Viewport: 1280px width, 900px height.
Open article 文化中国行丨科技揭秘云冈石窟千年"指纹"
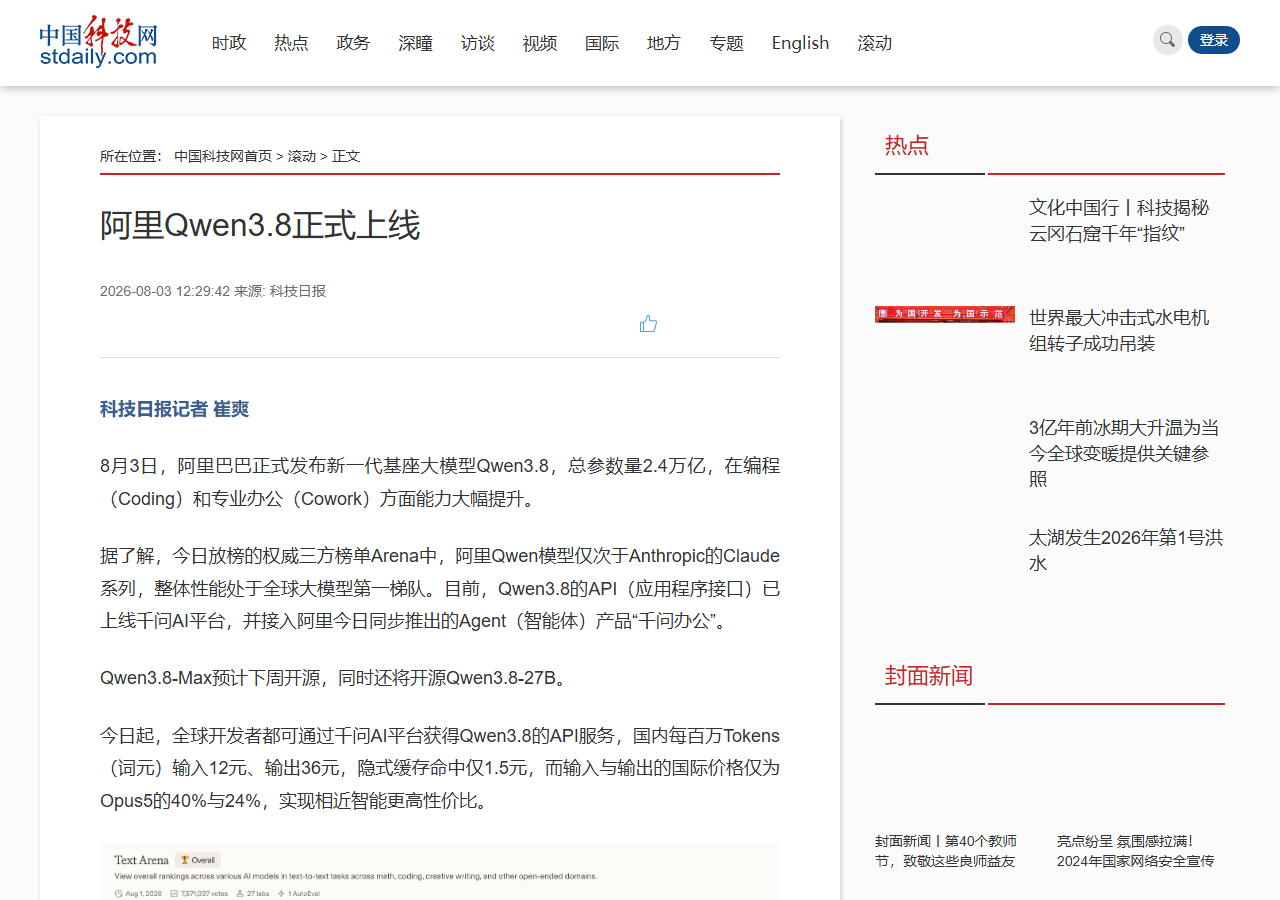pos(1120,221)
